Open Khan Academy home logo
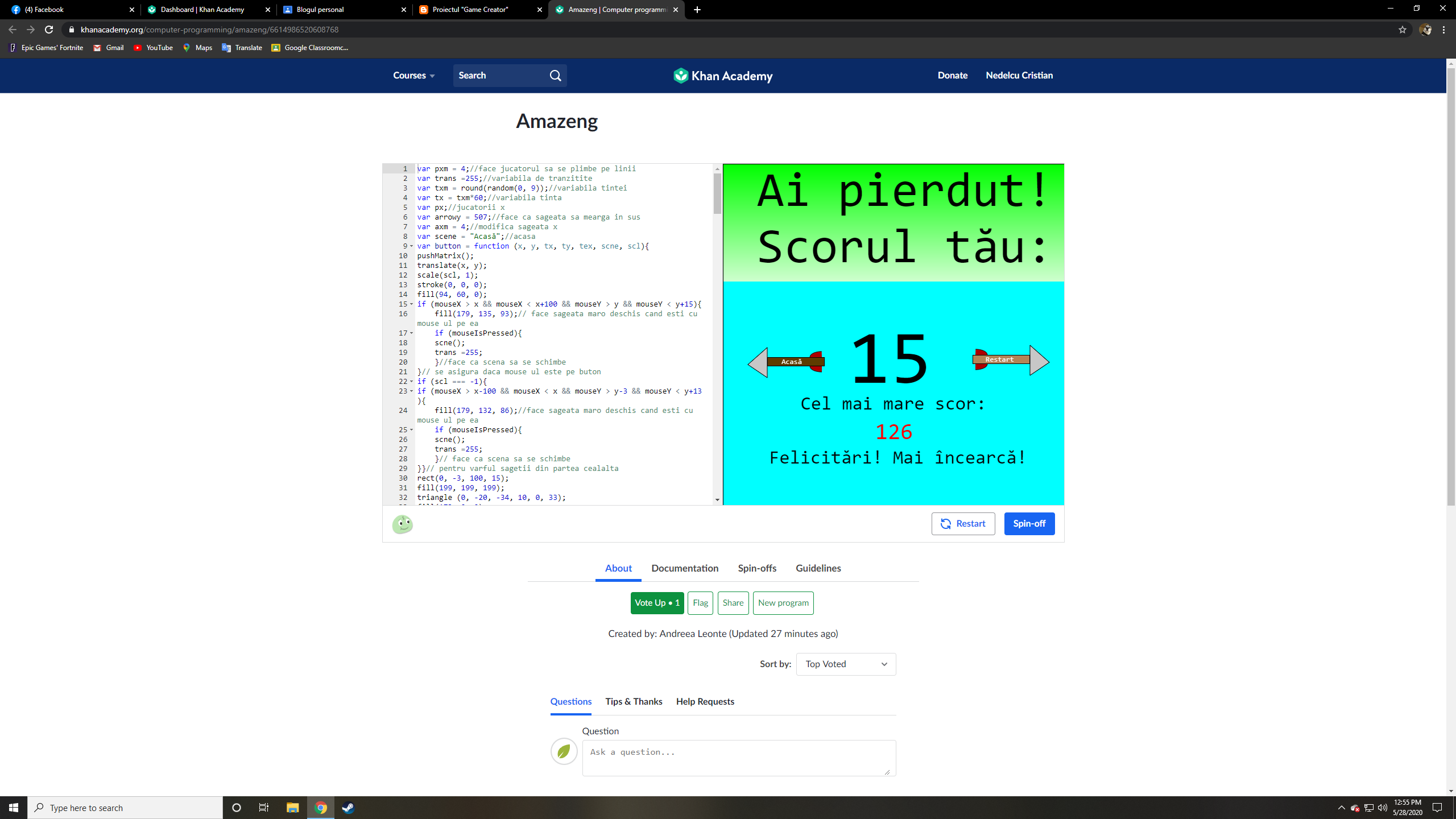 [x=723, y=76]
